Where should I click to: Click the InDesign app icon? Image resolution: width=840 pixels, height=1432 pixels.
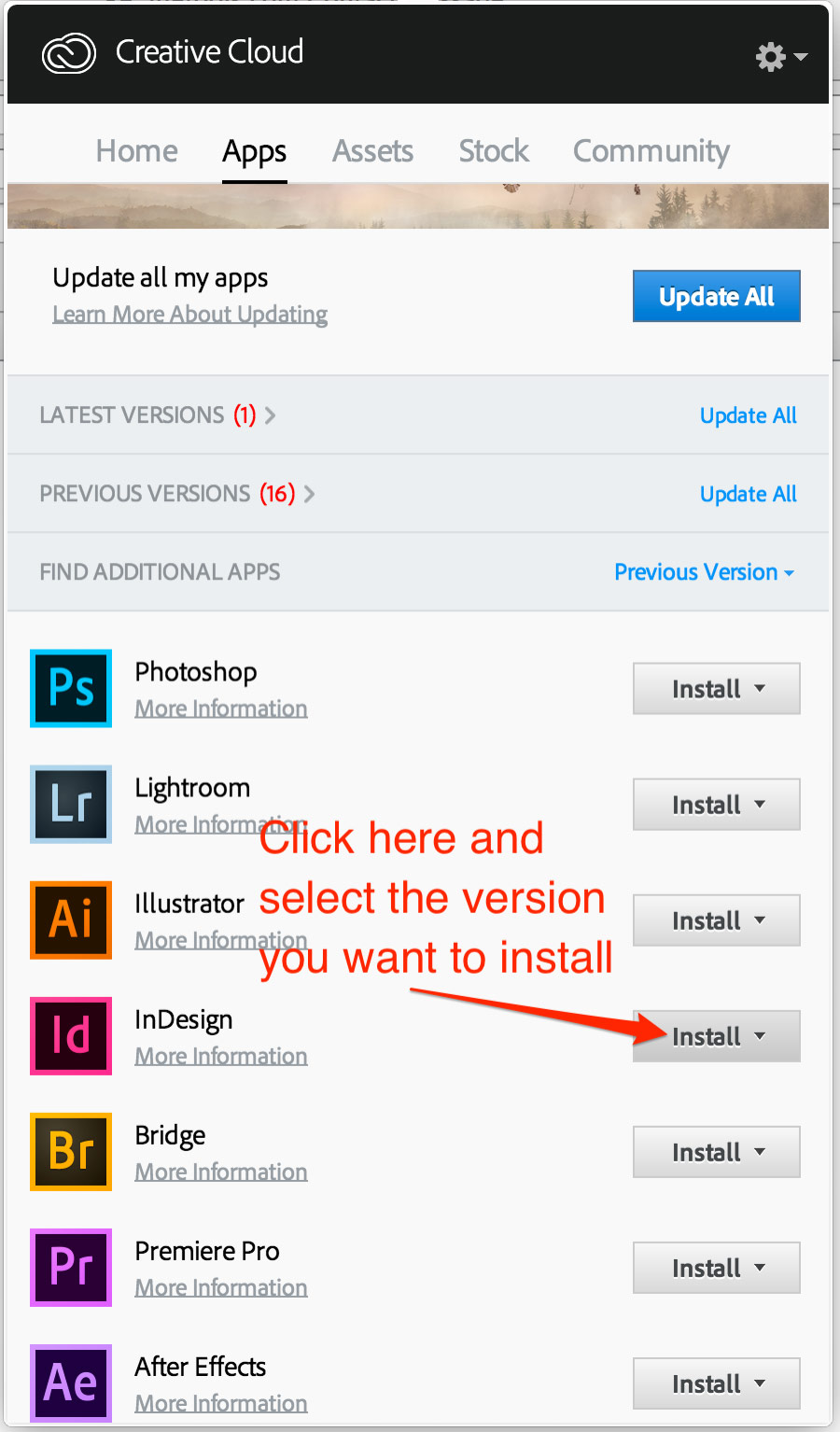[x=71, y=1035]
